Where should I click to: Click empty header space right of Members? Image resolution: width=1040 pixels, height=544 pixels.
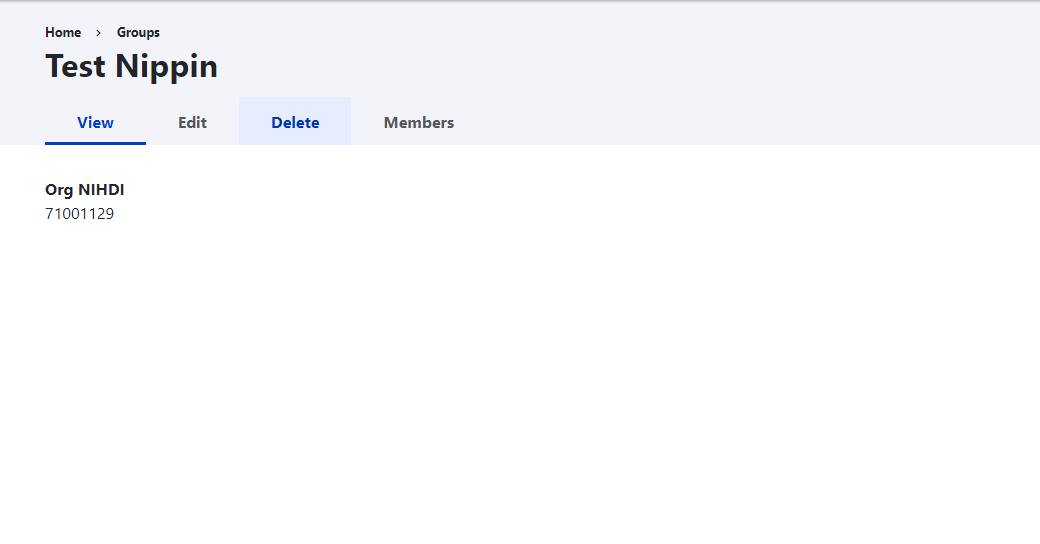[x=700, y=122]
